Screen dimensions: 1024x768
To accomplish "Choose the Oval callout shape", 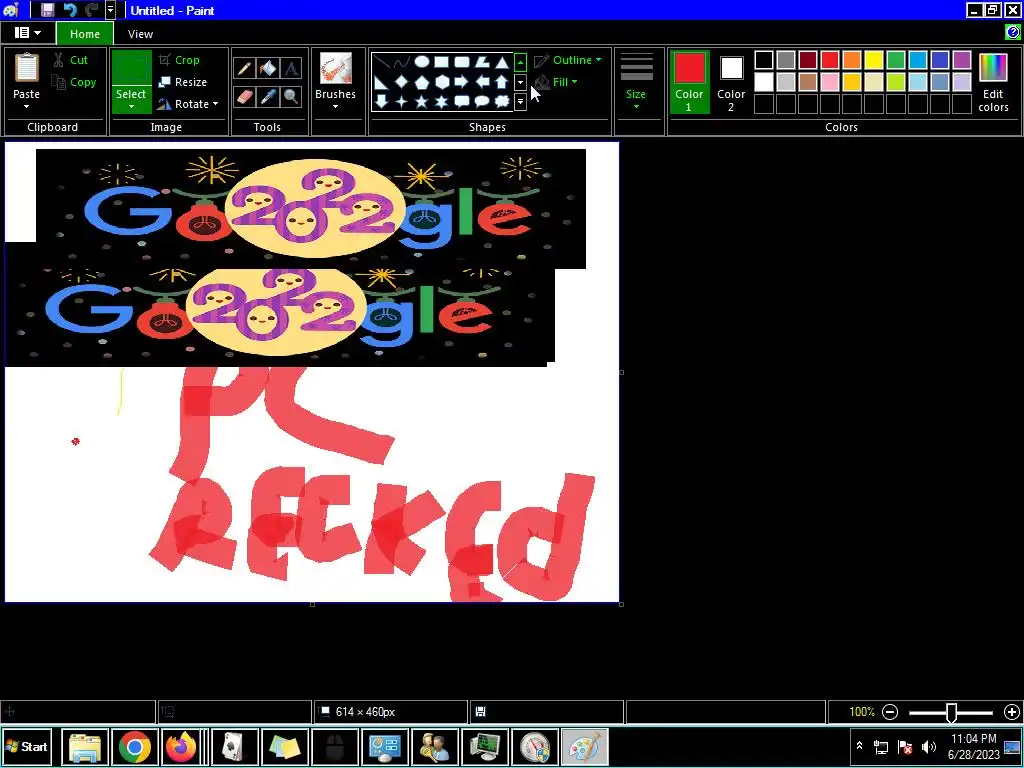I will [x=482, y=101].
